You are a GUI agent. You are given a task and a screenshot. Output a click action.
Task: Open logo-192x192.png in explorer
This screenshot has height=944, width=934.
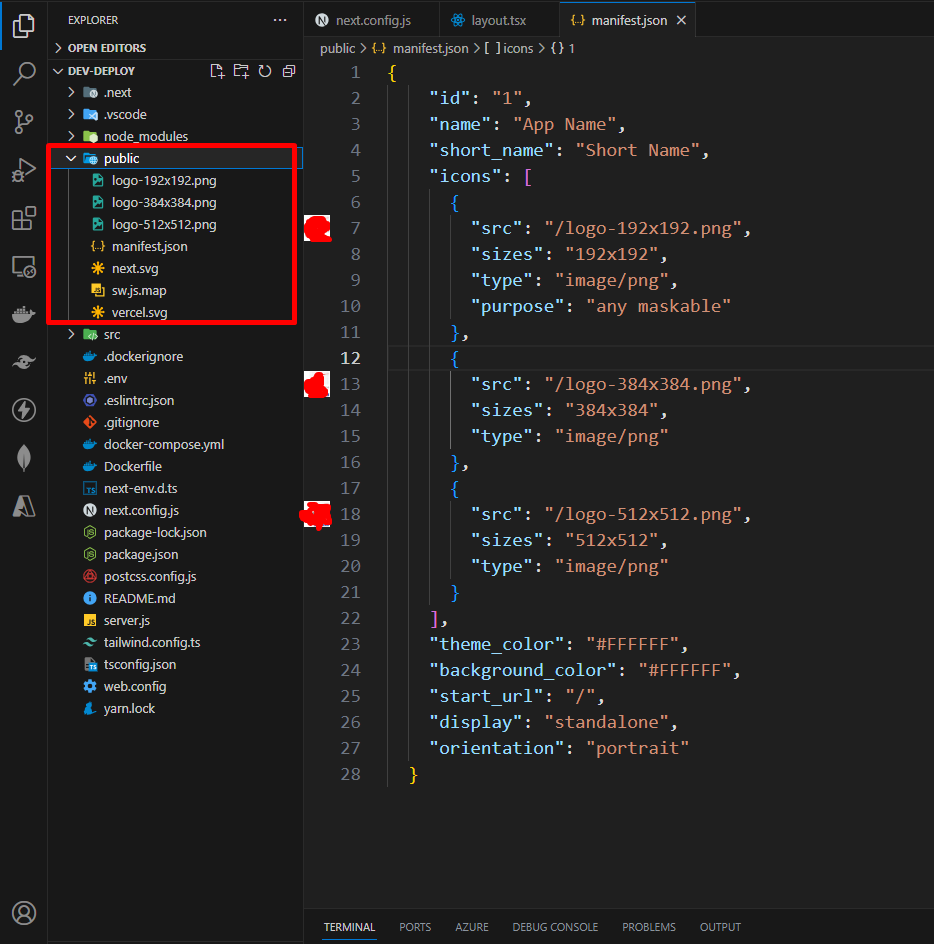pyautogui.click(x=175, y=181)
